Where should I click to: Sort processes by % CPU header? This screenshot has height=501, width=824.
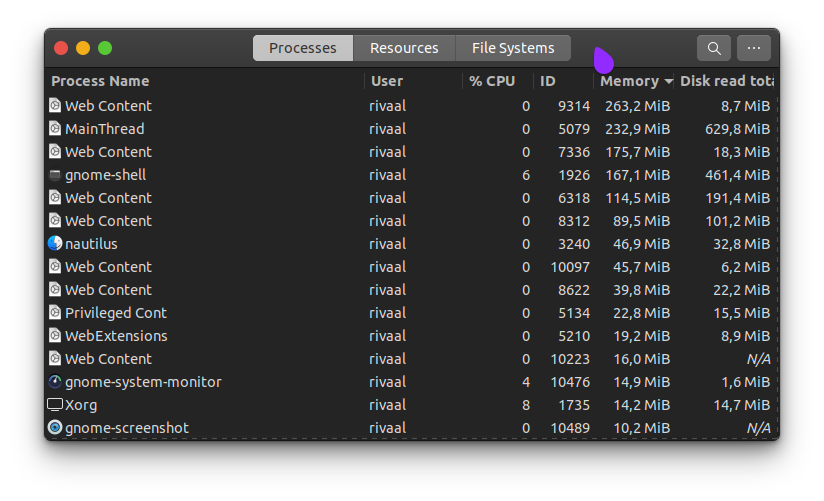[492, 81]
